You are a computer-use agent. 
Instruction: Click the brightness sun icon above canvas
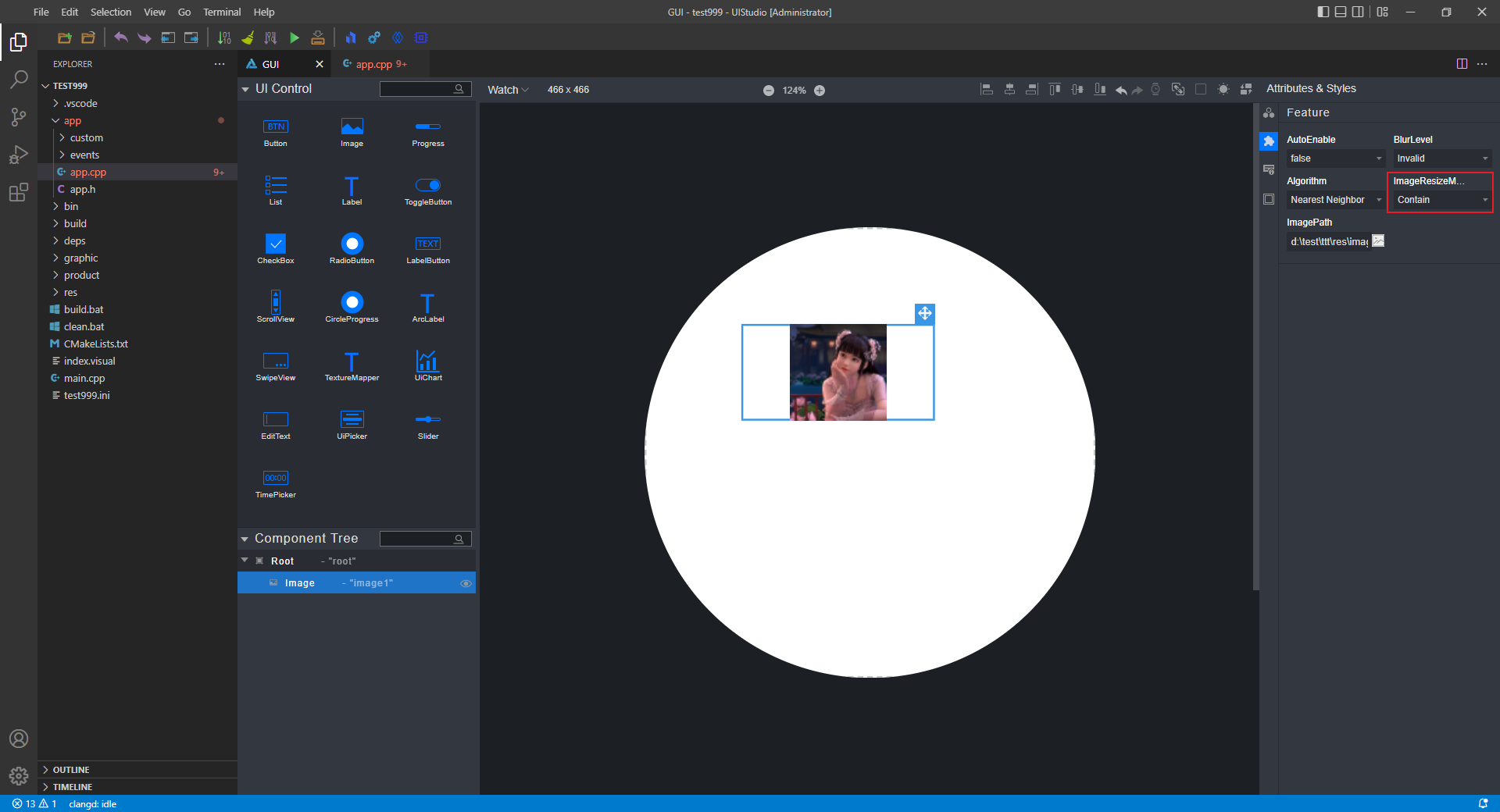[1223, 90]
